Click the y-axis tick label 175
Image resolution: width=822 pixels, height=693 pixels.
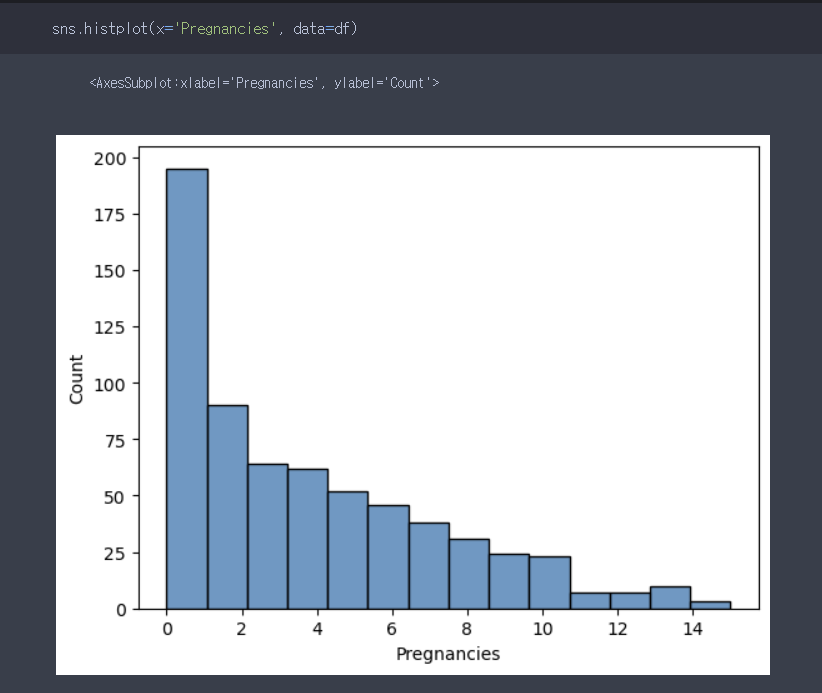(110, 215)
